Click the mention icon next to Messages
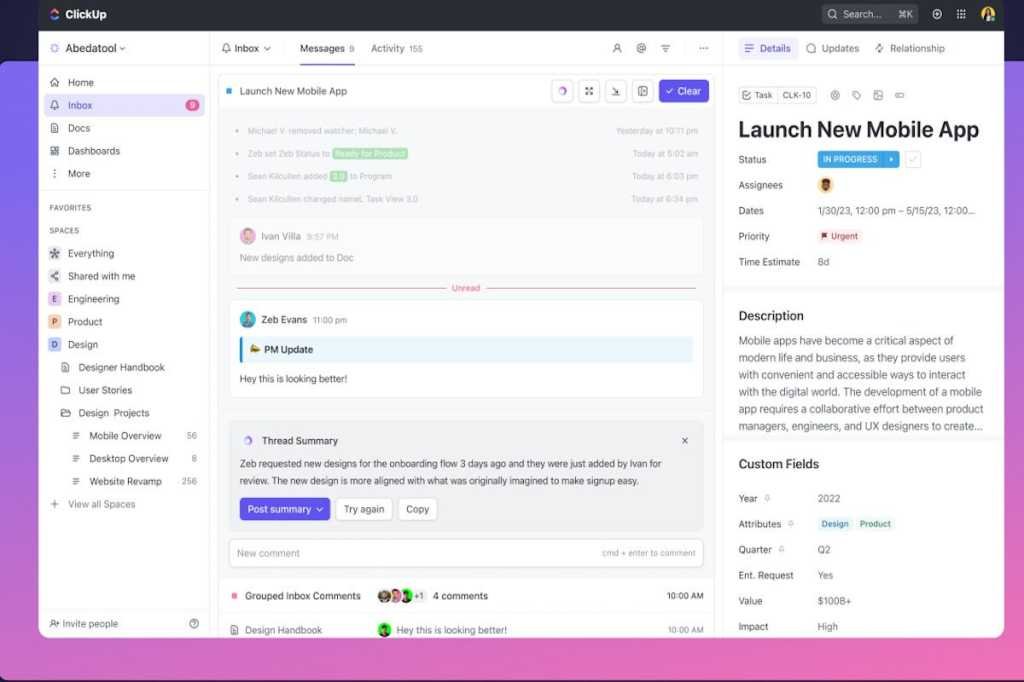Image resolution: width=1024 pixels, height=682 pixels. tap(641, 48)
